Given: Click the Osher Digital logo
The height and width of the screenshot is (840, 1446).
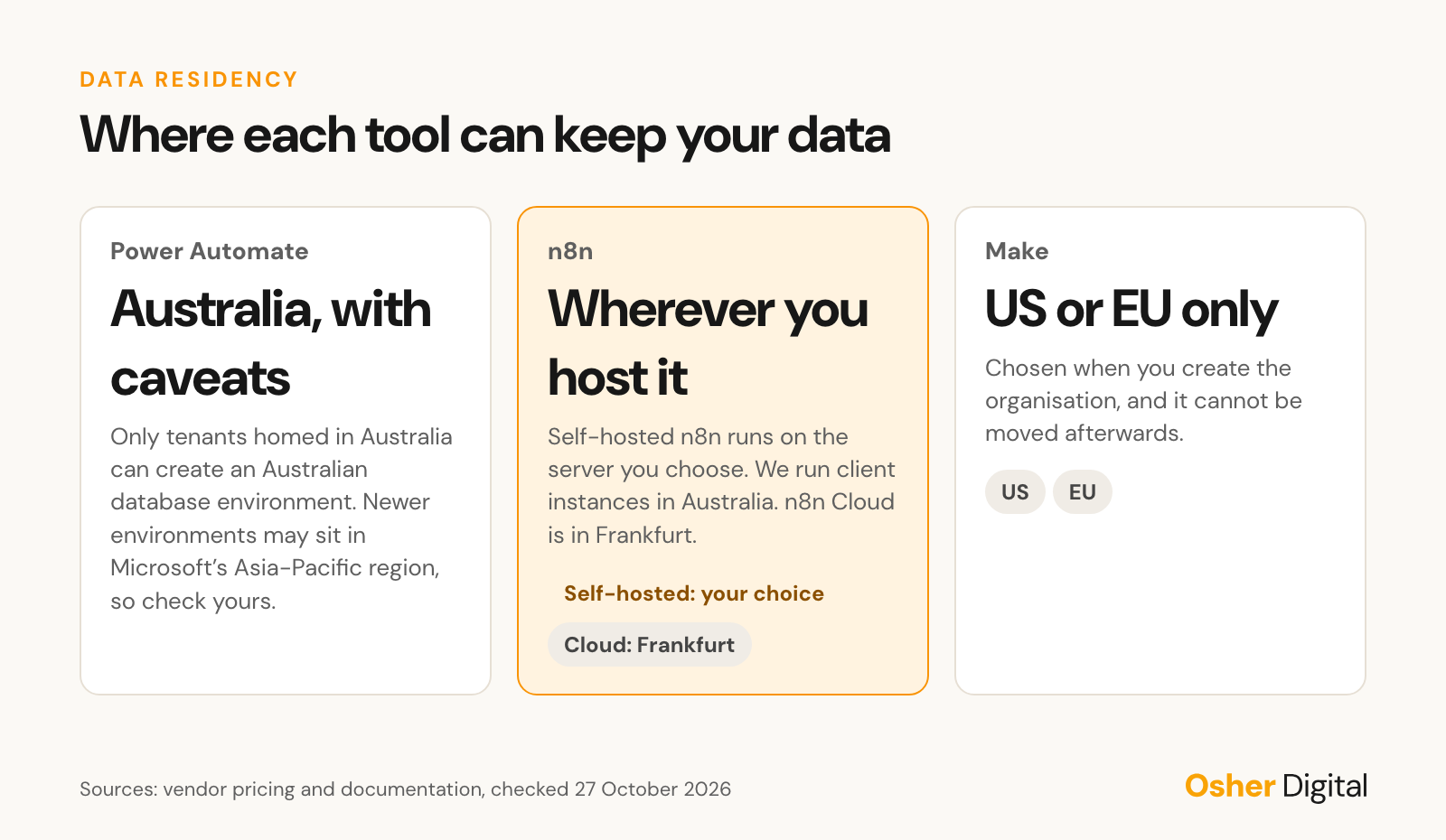Looking at the screenshot, I should point(1275,787).
